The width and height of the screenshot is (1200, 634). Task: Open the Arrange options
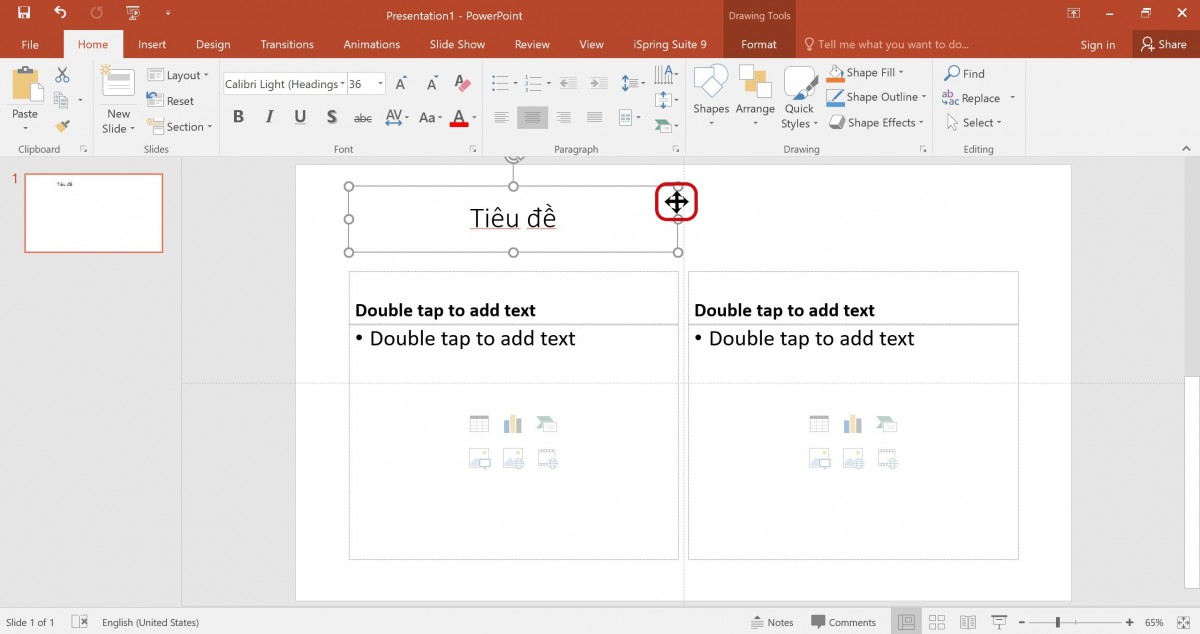(x=755, y=98)
